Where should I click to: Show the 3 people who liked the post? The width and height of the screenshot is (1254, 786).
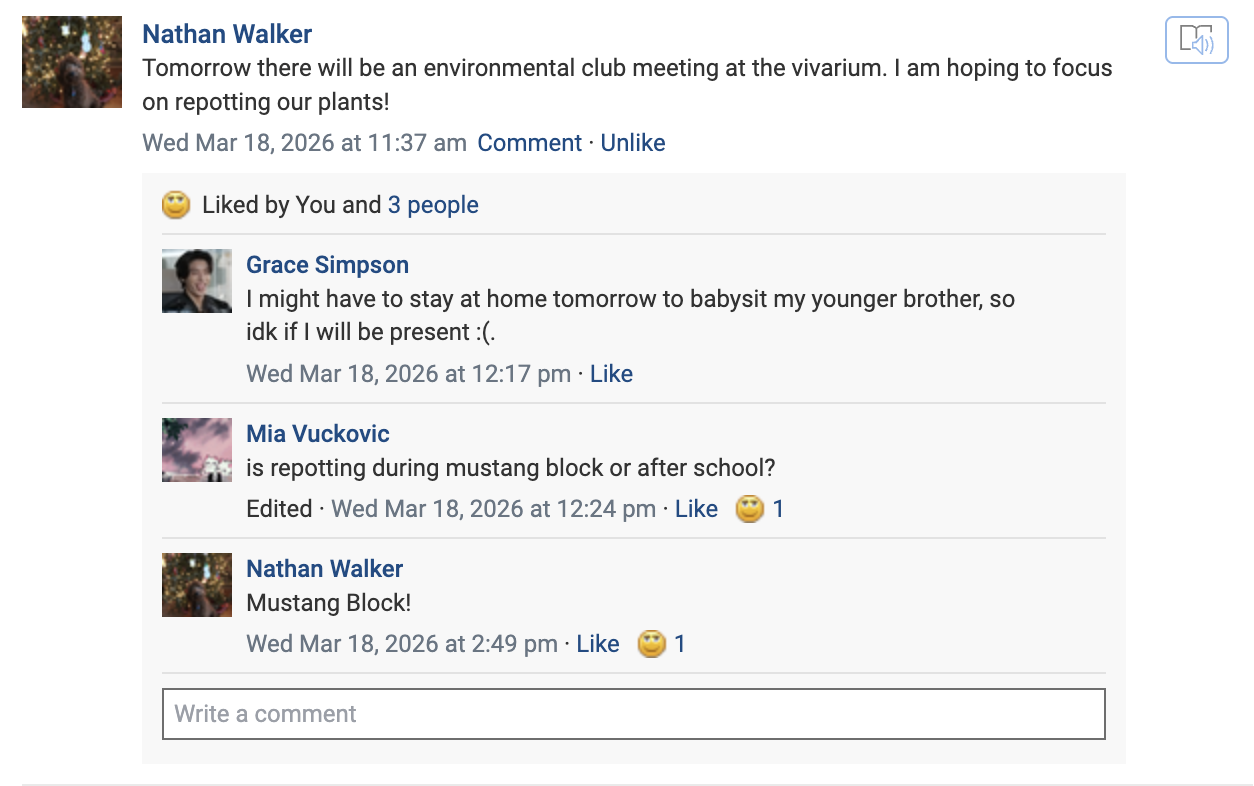(433, 205)
